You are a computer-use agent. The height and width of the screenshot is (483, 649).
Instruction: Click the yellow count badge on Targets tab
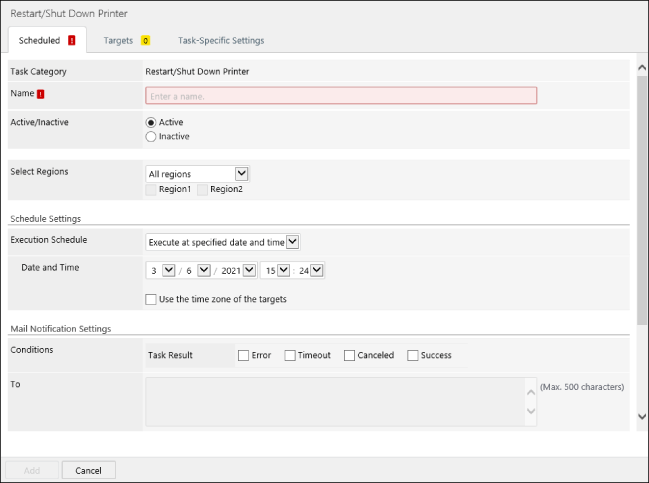(145, 41)
